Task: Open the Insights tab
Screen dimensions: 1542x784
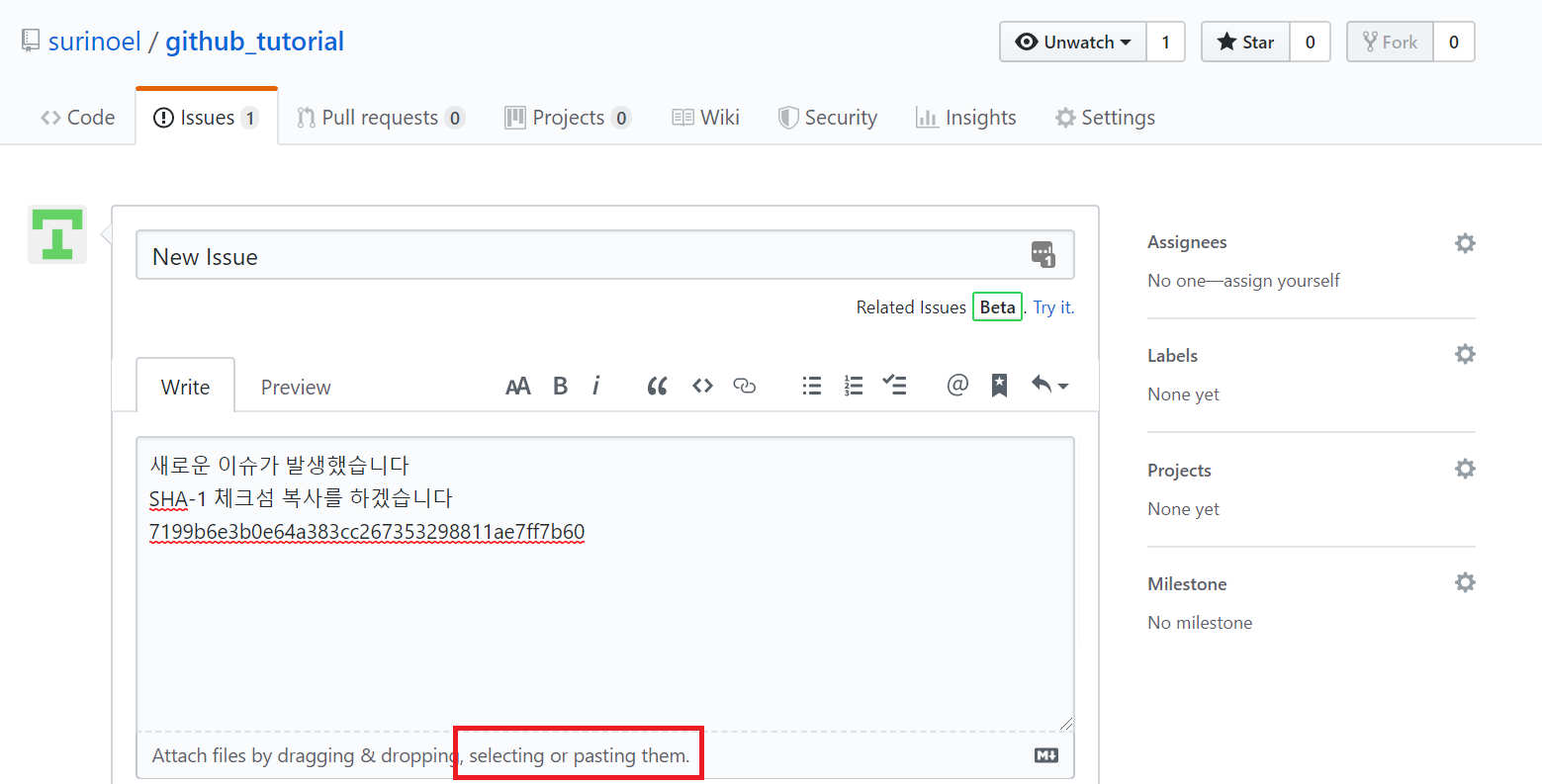Action: pyautogui.click(x=966, y=118)
